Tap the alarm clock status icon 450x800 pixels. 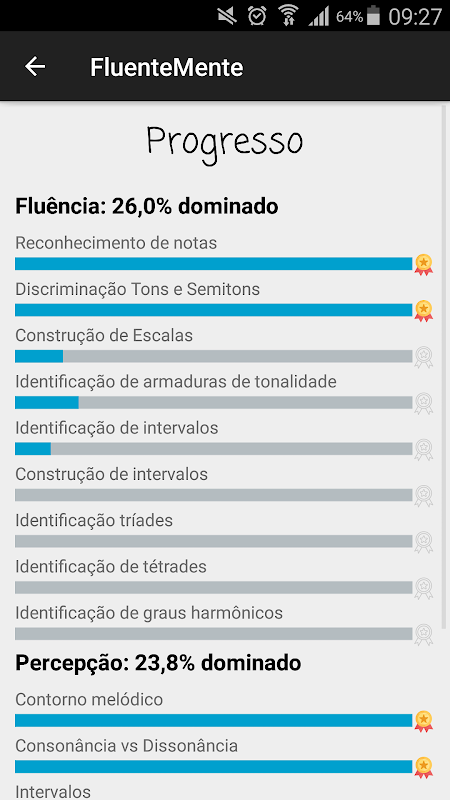tap(257, 16)
